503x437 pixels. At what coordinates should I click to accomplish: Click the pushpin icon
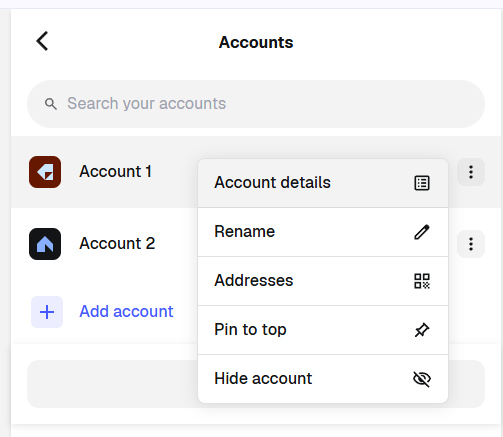click(422, 330)
